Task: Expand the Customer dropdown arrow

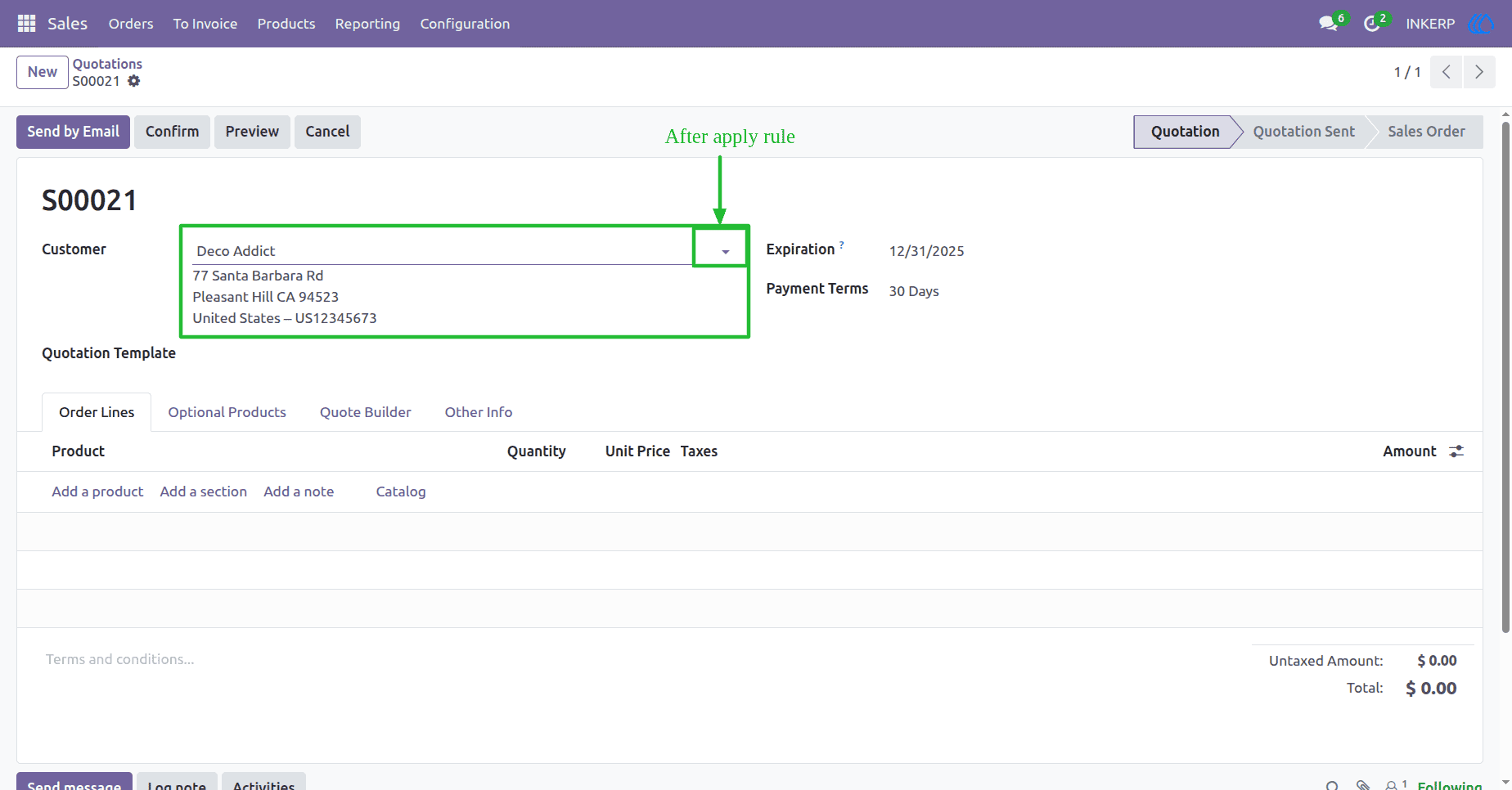Action: 725,252
